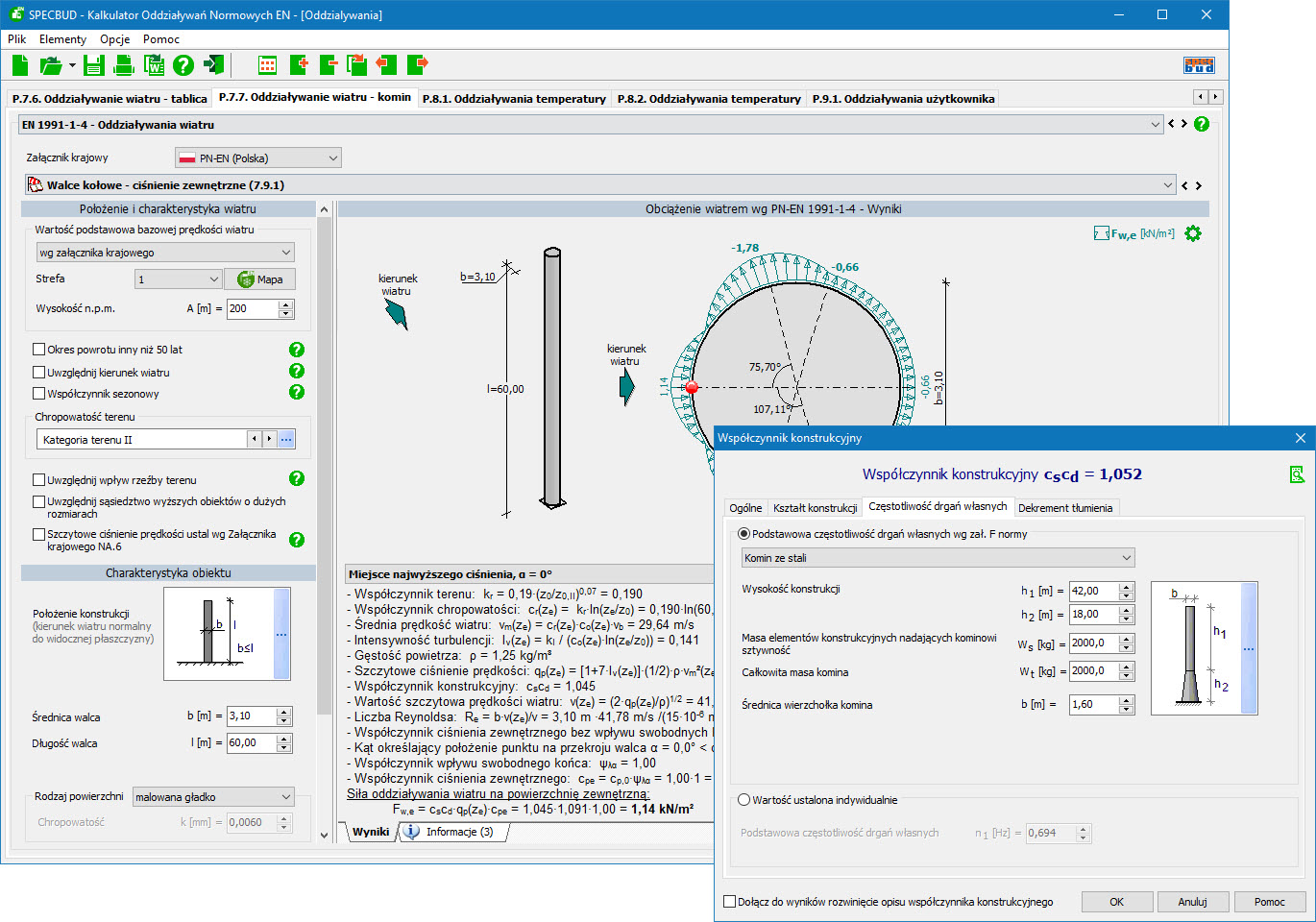Click the add item plus icon
The width and height of the screenshot is (1316, 922).
pos(299,65)
